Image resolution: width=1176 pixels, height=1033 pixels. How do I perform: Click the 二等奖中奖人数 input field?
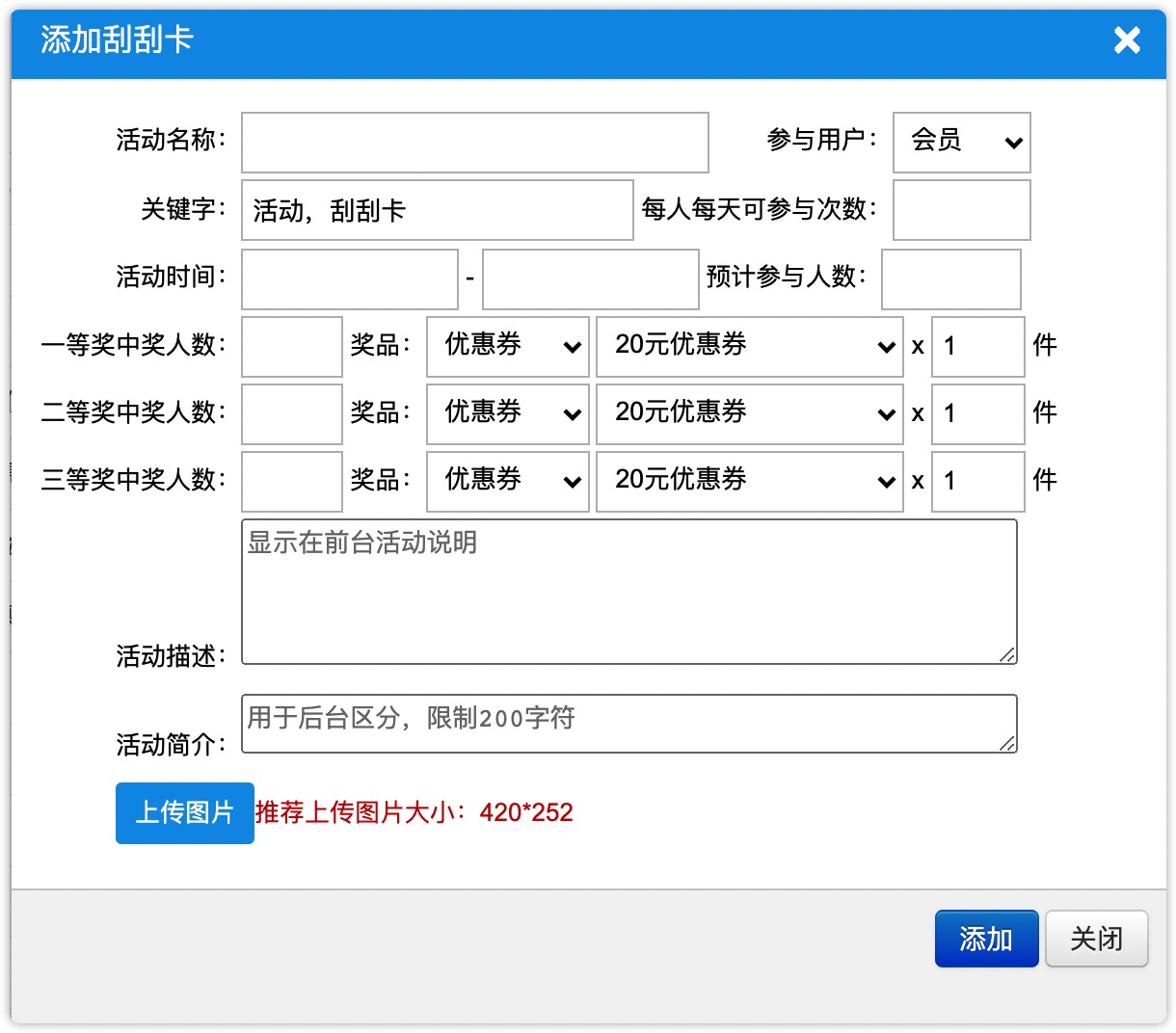291,414
